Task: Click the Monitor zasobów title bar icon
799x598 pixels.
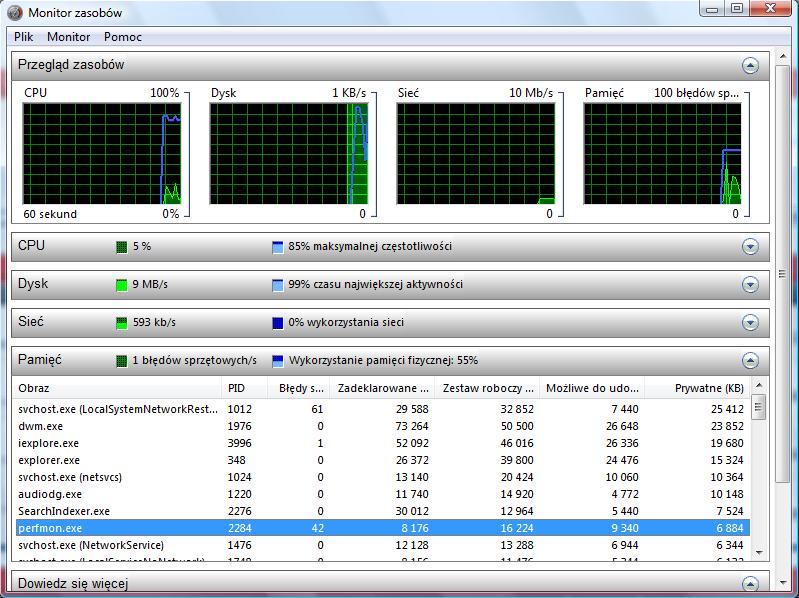Action: tap(15, 12)
